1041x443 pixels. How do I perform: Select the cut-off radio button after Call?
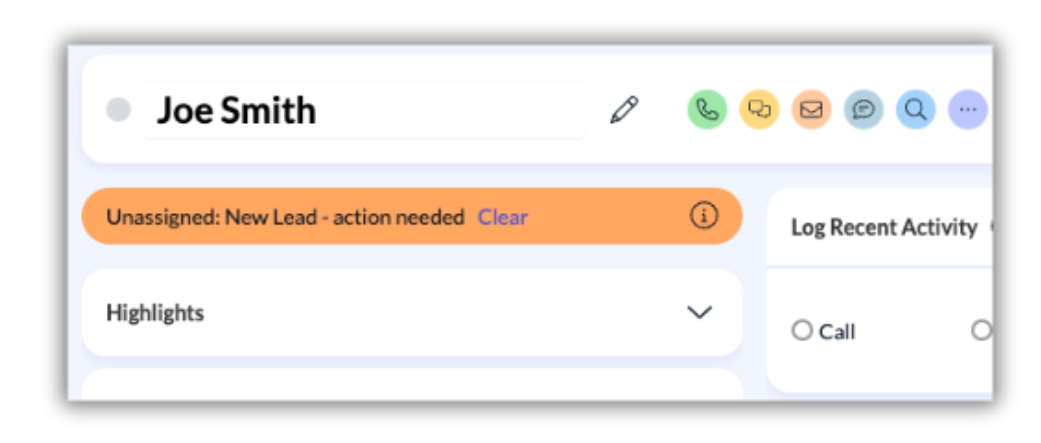[981, 330]
